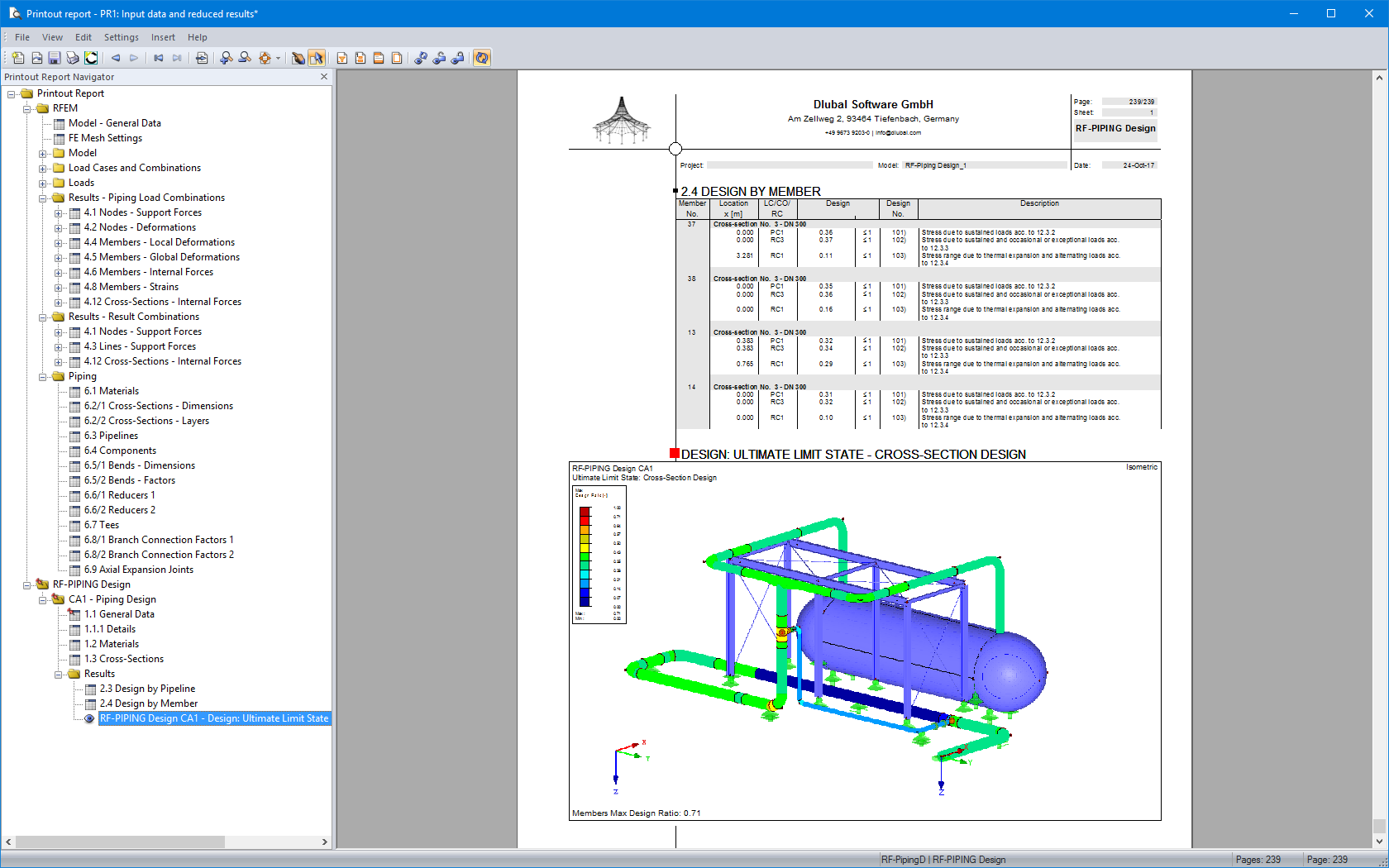Image resolution: width=1389 pixels, height=868 pixels.
Task: Collapse Results - Piping Load Combinations
Action: (43, 198)
